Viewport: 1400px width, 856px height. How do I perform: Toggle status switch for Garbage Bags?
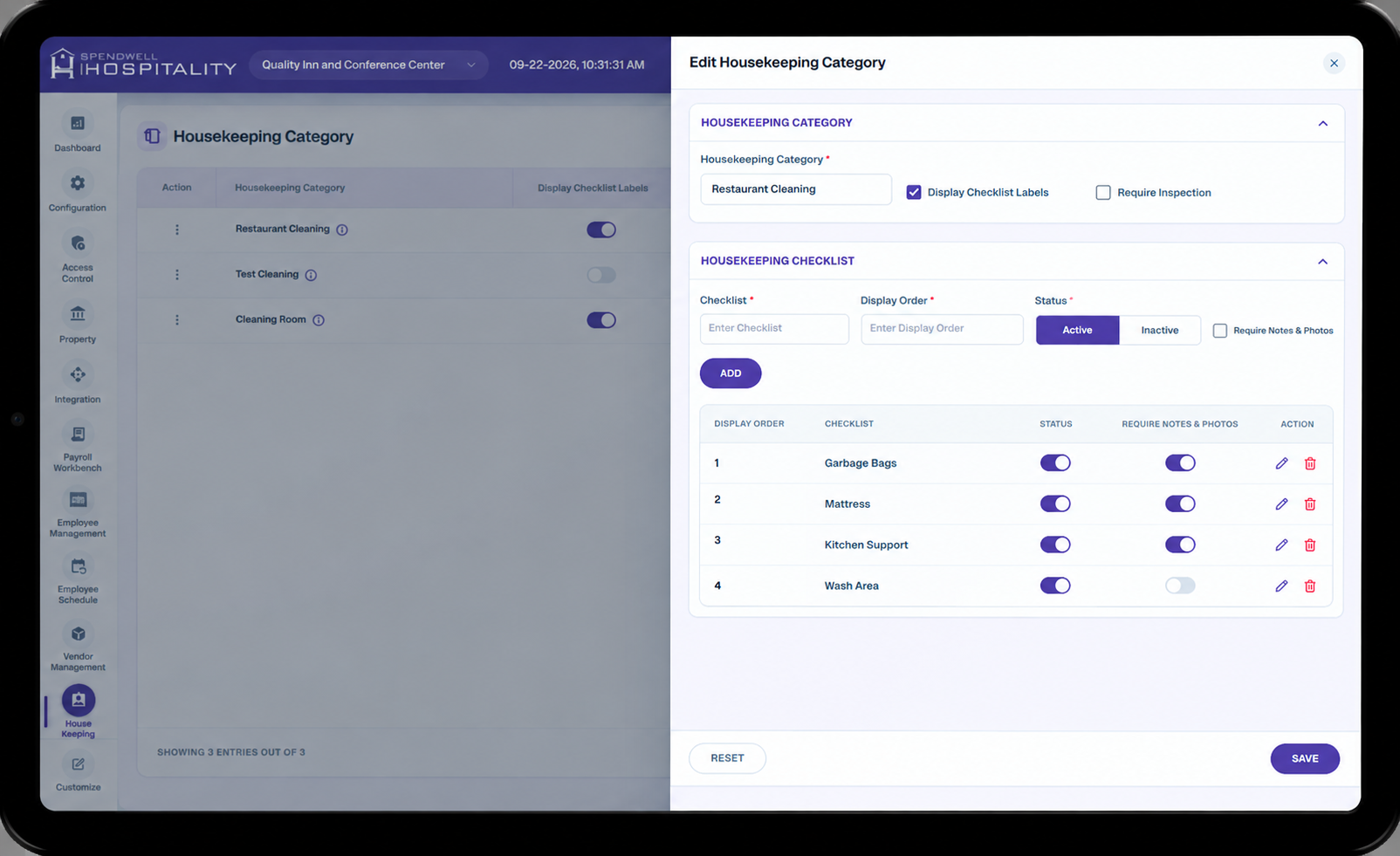pyautogui.click(x=1055, y=463)
